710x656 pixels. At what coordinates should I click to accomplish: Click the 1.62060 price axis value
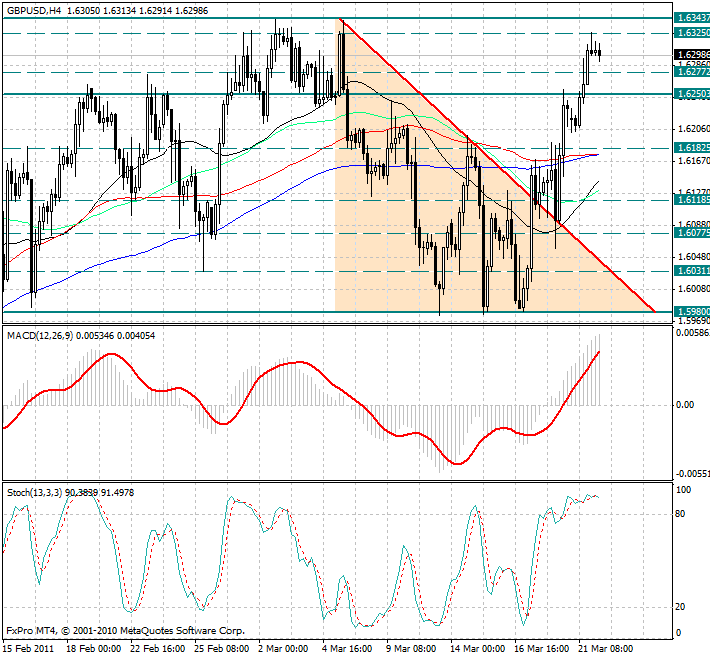693,129
